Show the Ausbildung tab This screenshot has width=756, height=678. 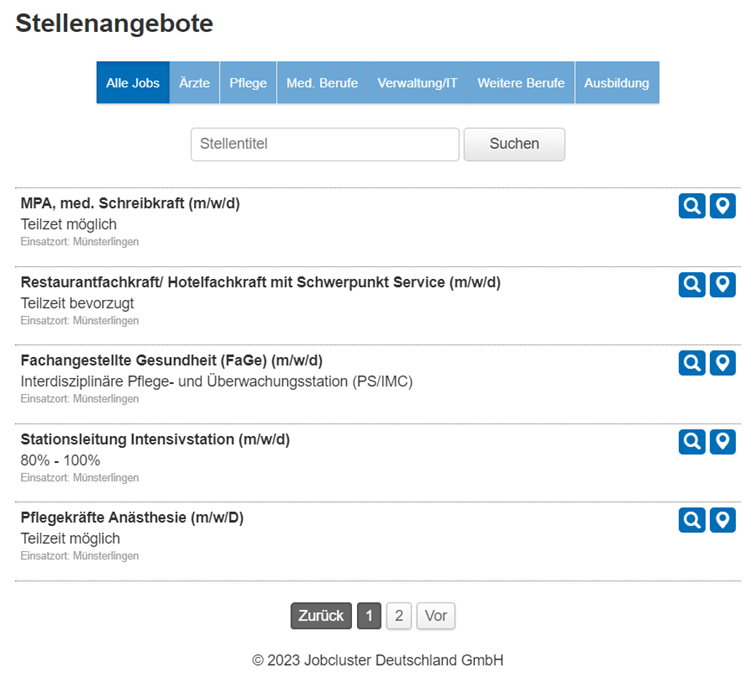click(x=617, y=83)
